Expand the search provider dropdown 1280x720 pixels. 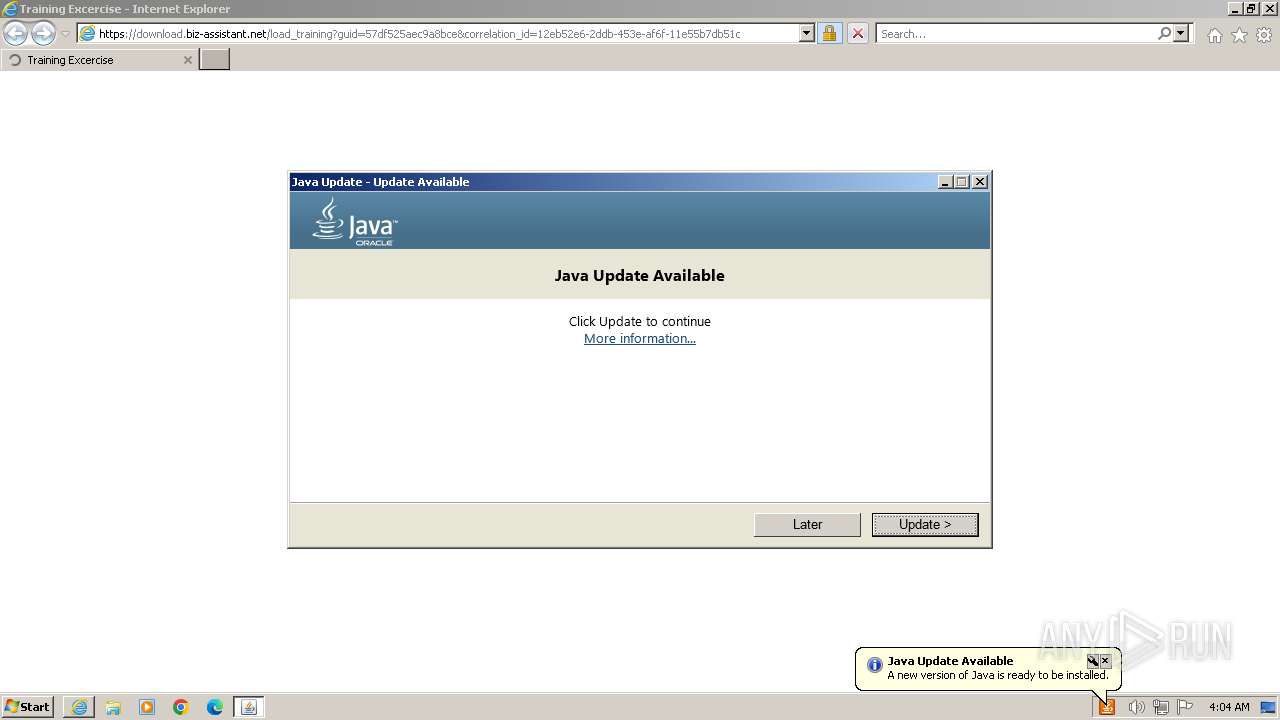tap(1181, 34)
